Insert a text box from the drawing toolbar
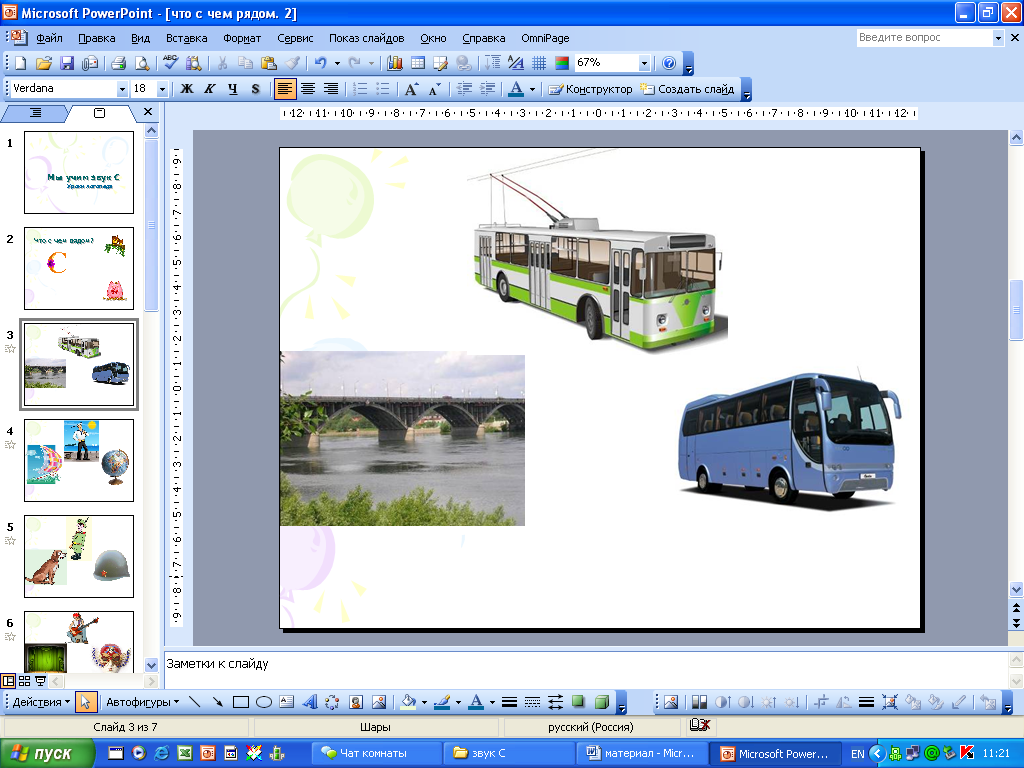 click(287, 702)
